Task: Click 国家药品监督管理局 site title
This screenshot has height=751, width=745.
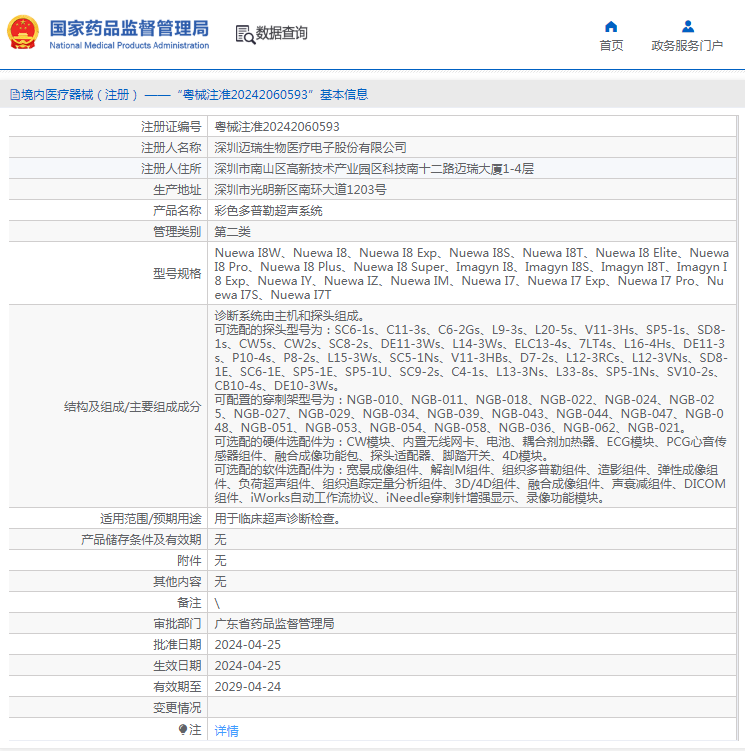Action: coord(129,28)
